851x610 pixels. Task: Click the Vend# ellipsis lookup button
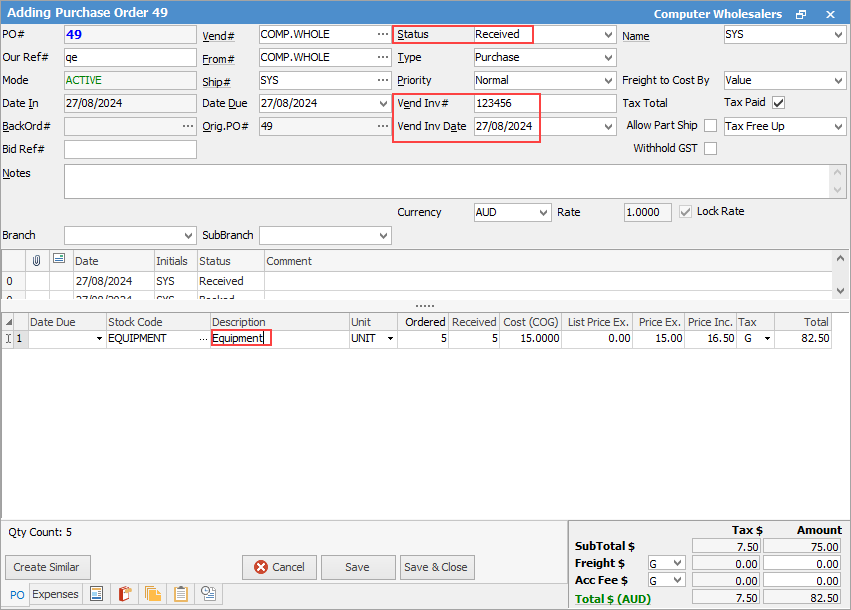[382, 34]
